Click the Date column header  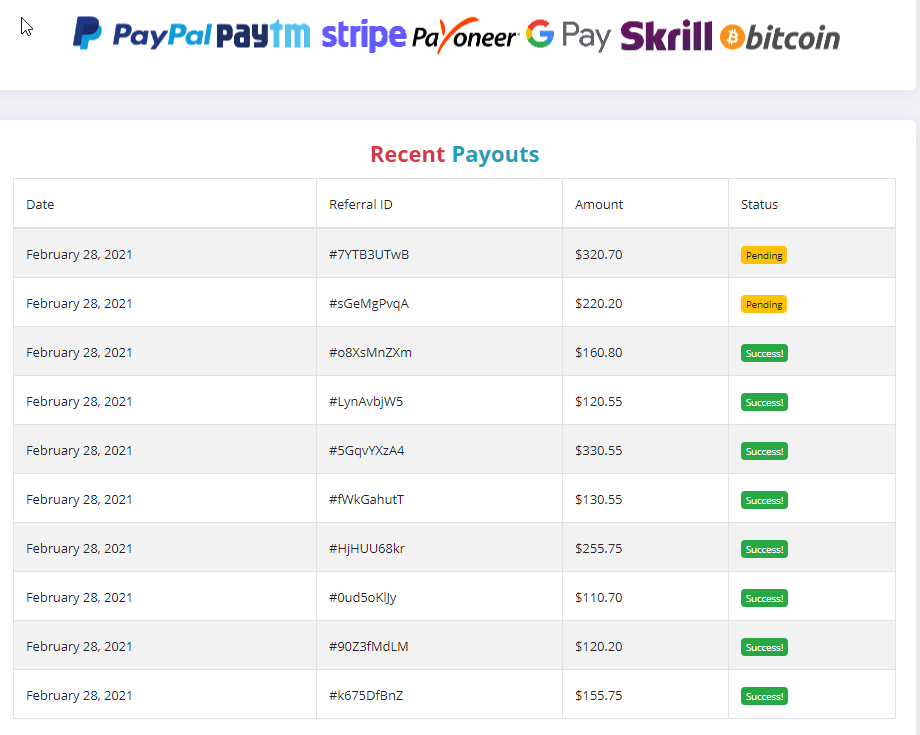[40, 204]
